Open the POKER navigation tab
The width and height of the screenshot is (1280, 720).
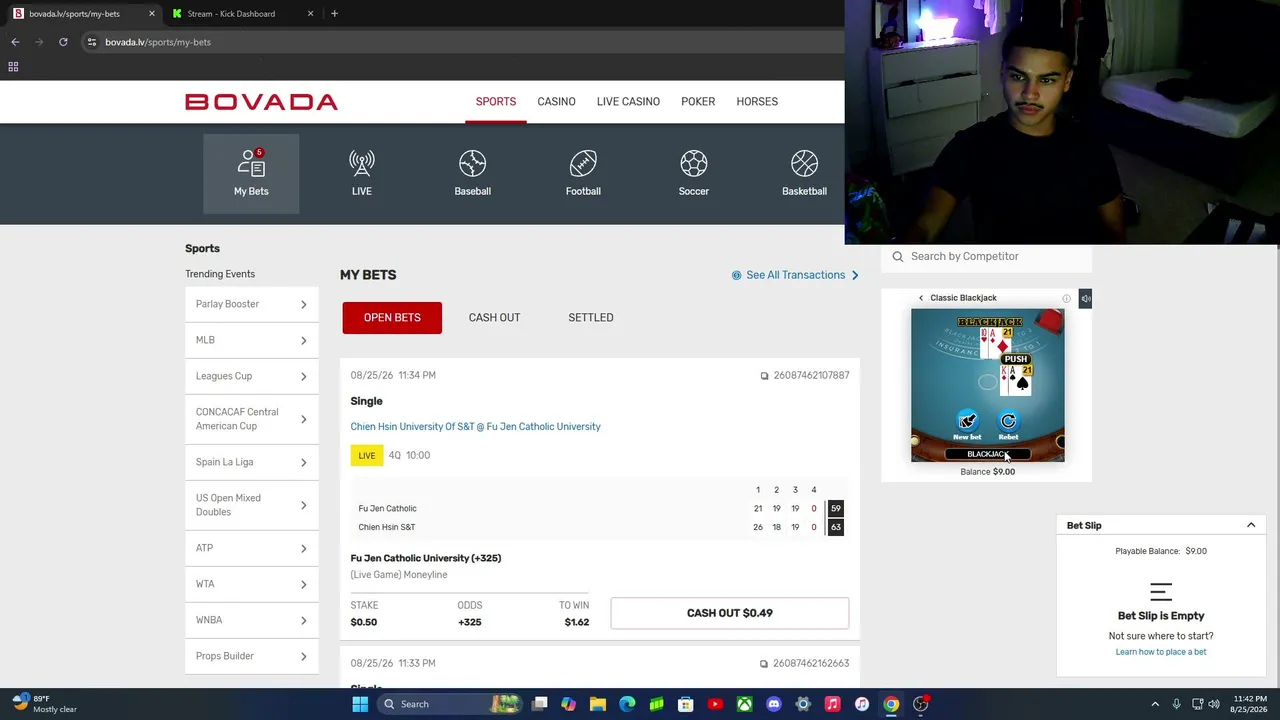click(698, 102)
